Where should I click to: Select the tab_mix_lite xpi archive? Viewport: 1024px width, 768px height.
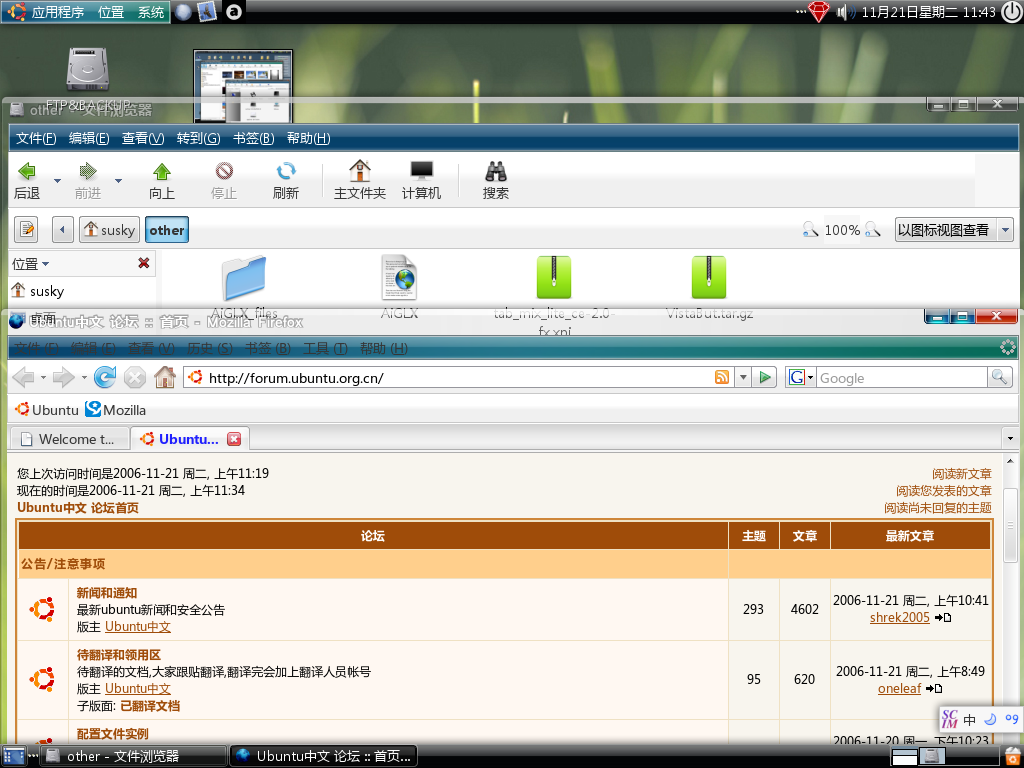pyautogui.click(x=554, y=278)
